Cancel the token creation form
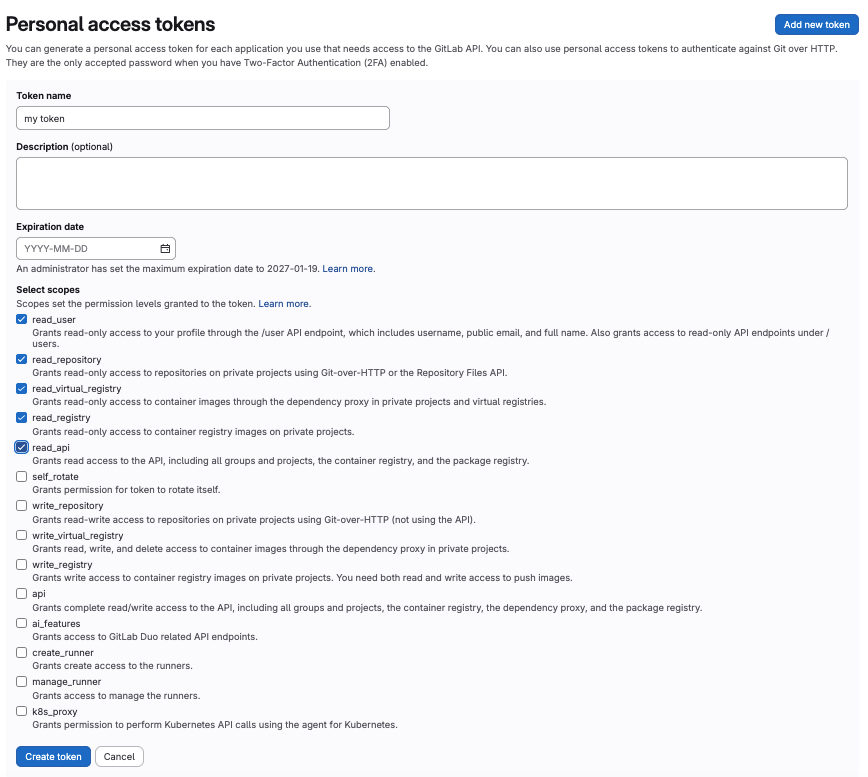 click(119, 757)
